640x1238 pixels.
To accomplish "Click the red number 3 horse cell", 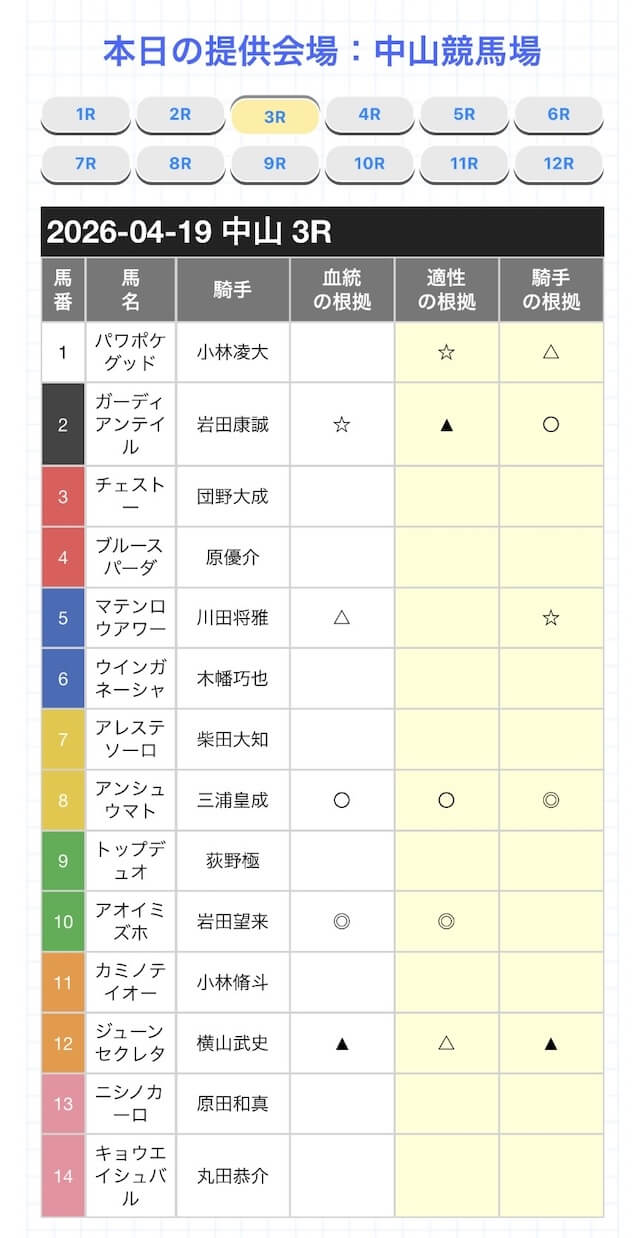I will pyautogui.click(x=63, y=496).
